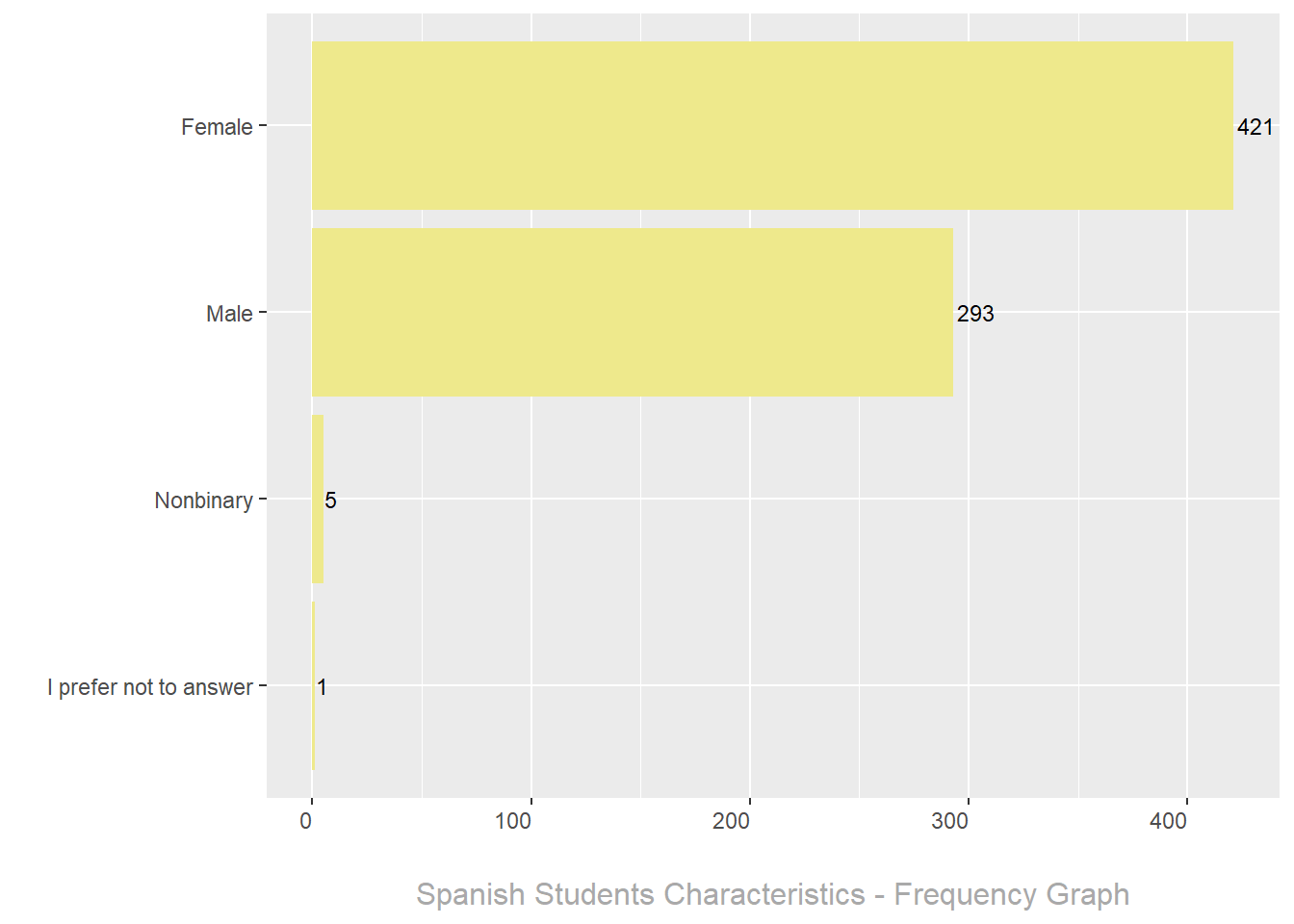Click the value label 5 beside Nonbinary bar

(330, 500)
